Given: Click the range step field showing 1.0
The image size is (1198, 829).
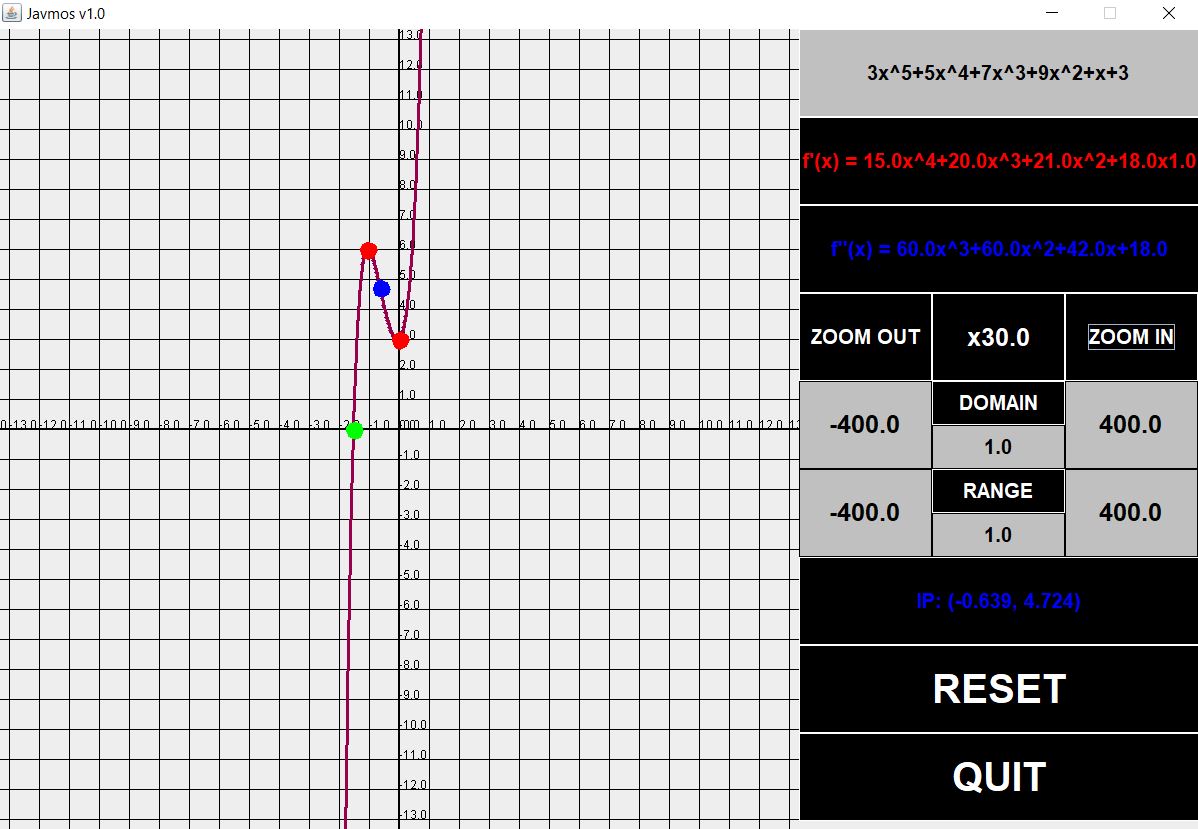Looking at the screenshot, I should pyautogui.click(x=998, y=535).
